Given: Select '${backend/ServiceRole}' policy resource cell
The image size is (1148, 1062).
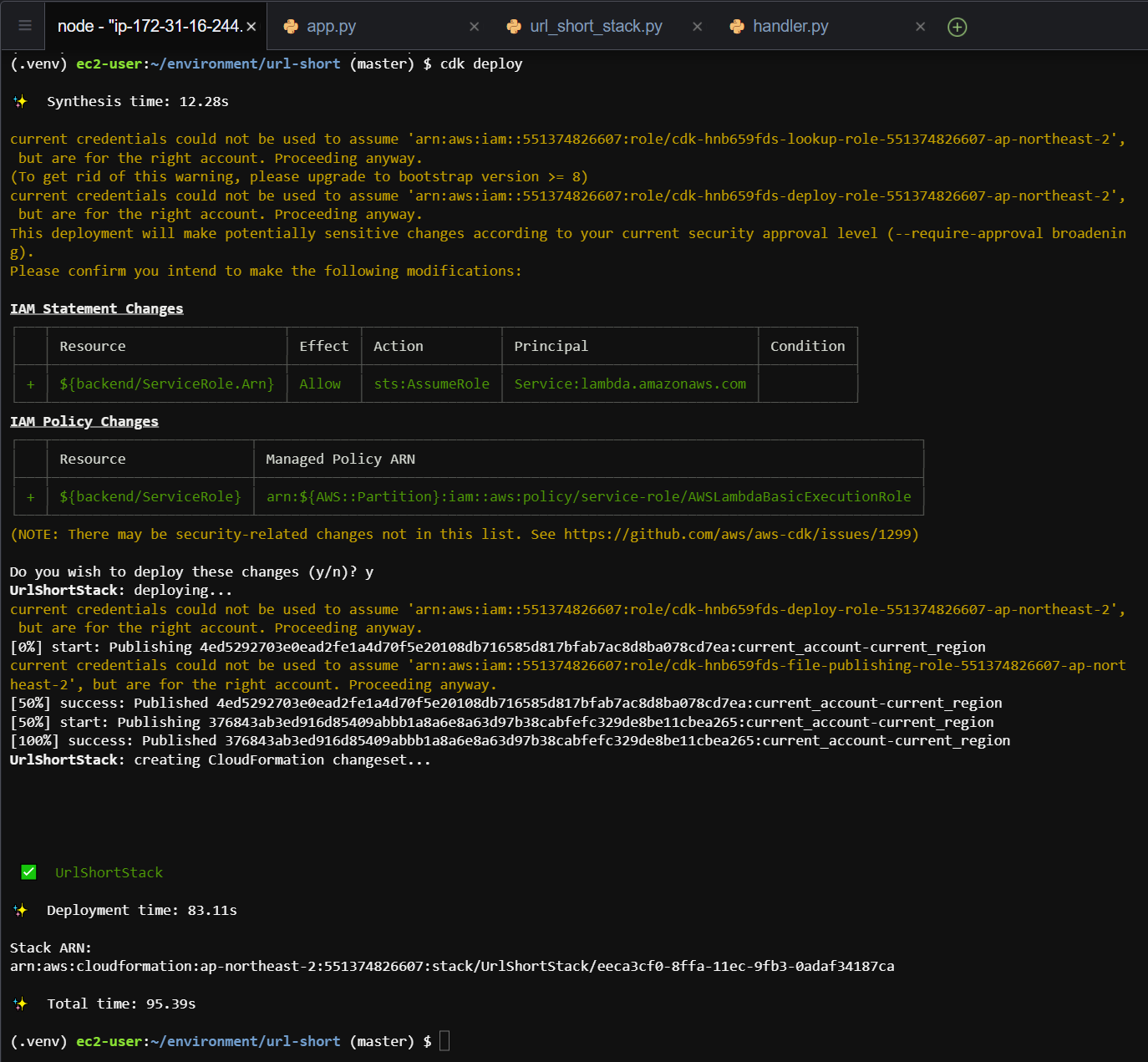Looking at the screenshot, I should (x=150, y=496).
